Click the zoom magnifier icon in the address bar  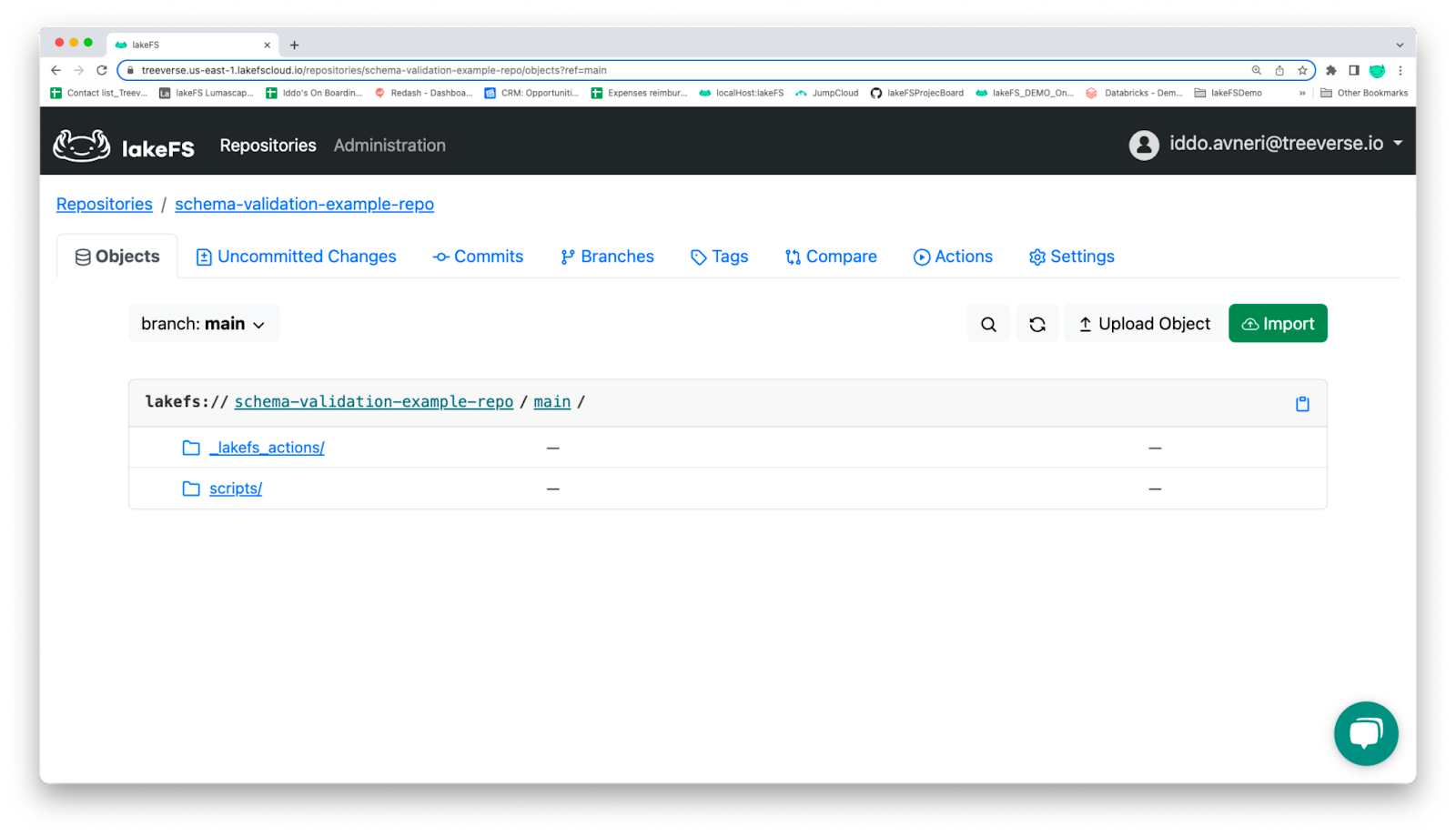[1257, 70]
